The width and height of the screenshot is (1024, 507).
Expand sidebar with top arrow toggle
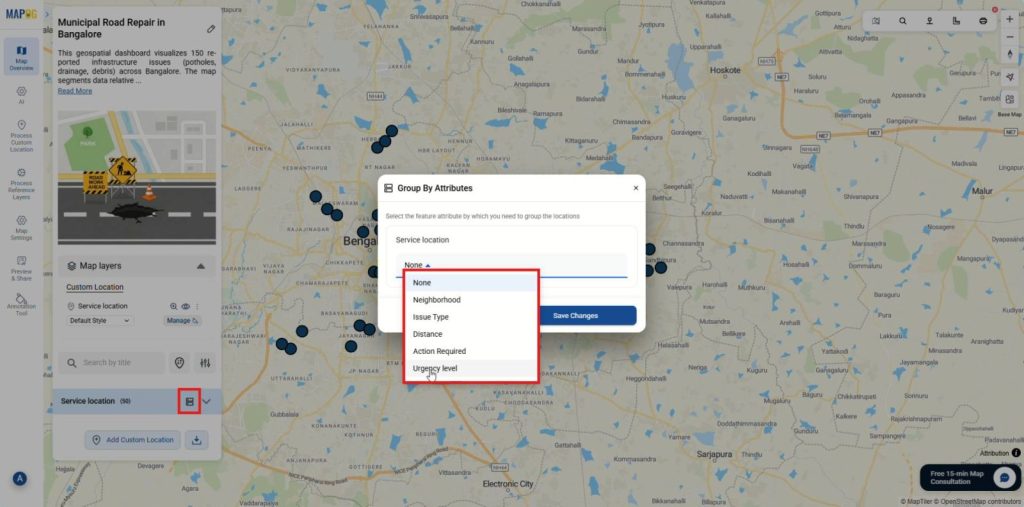tap(47, 12)
